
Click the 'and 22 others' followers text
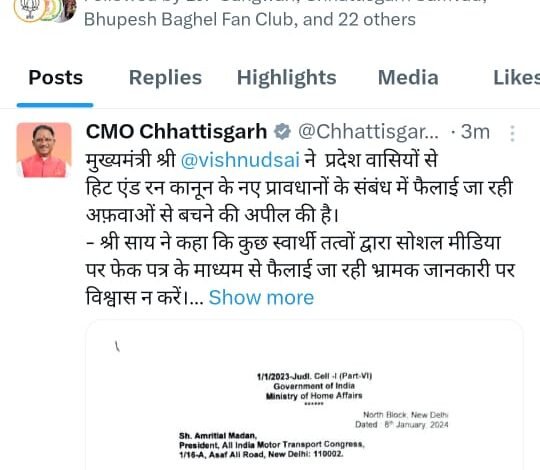point(359,19)
